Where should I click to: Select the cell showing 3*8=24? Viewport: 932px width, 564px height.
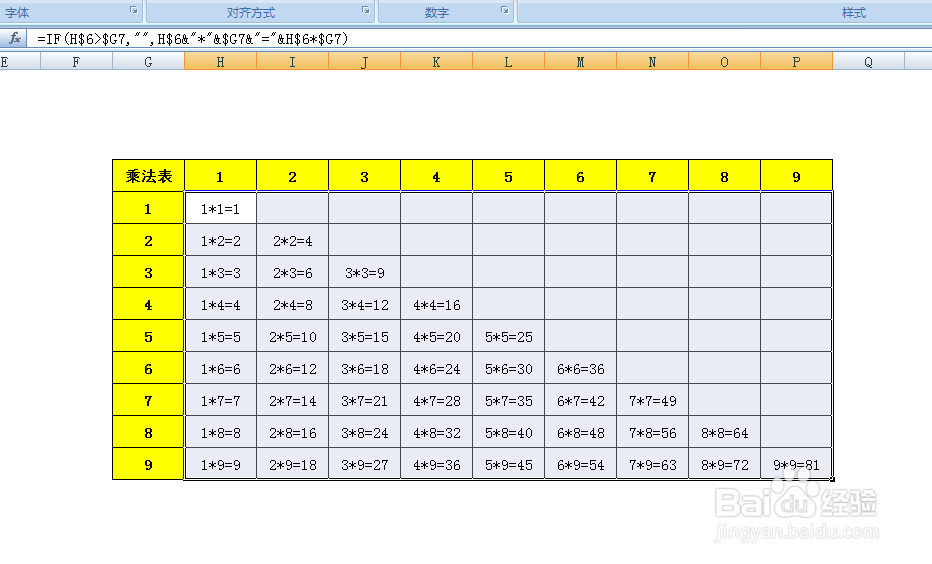pyautogui.click(x=364, y=433)
